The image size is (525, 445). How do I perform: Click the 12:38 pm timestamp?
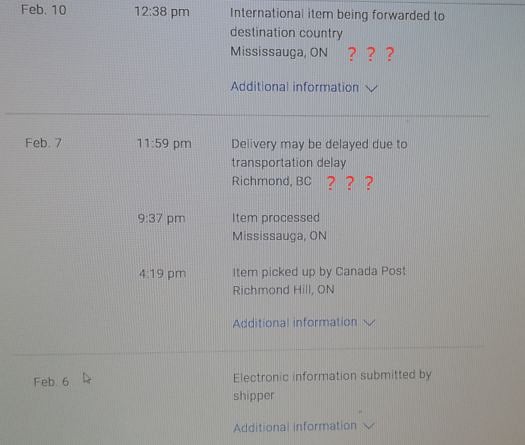pos(162,12)
